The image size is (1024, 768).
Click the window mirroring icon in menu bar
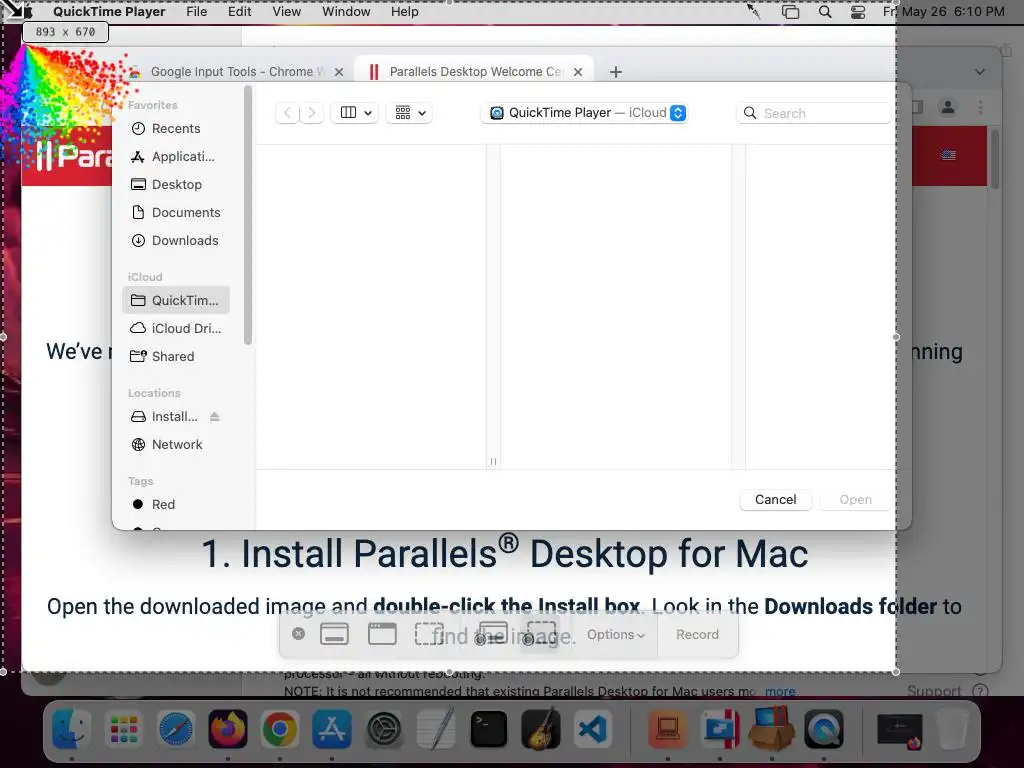(790, 12)
